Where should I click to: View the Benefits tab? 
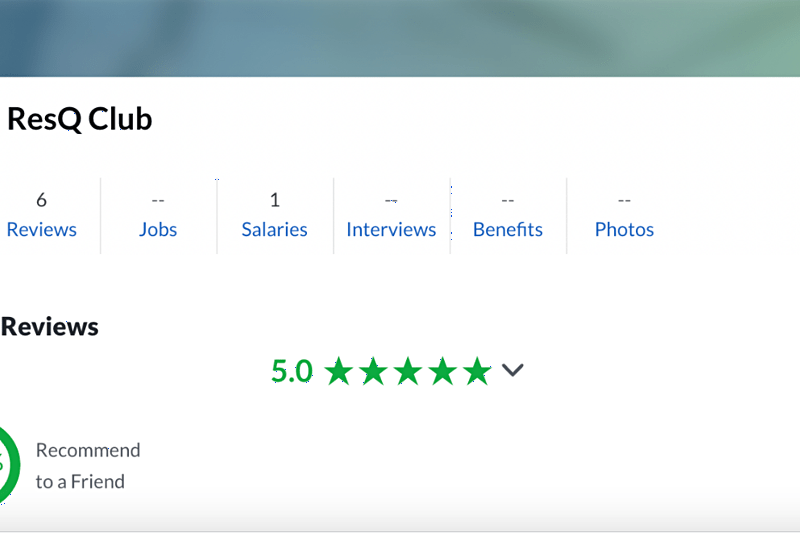point(508,229)
